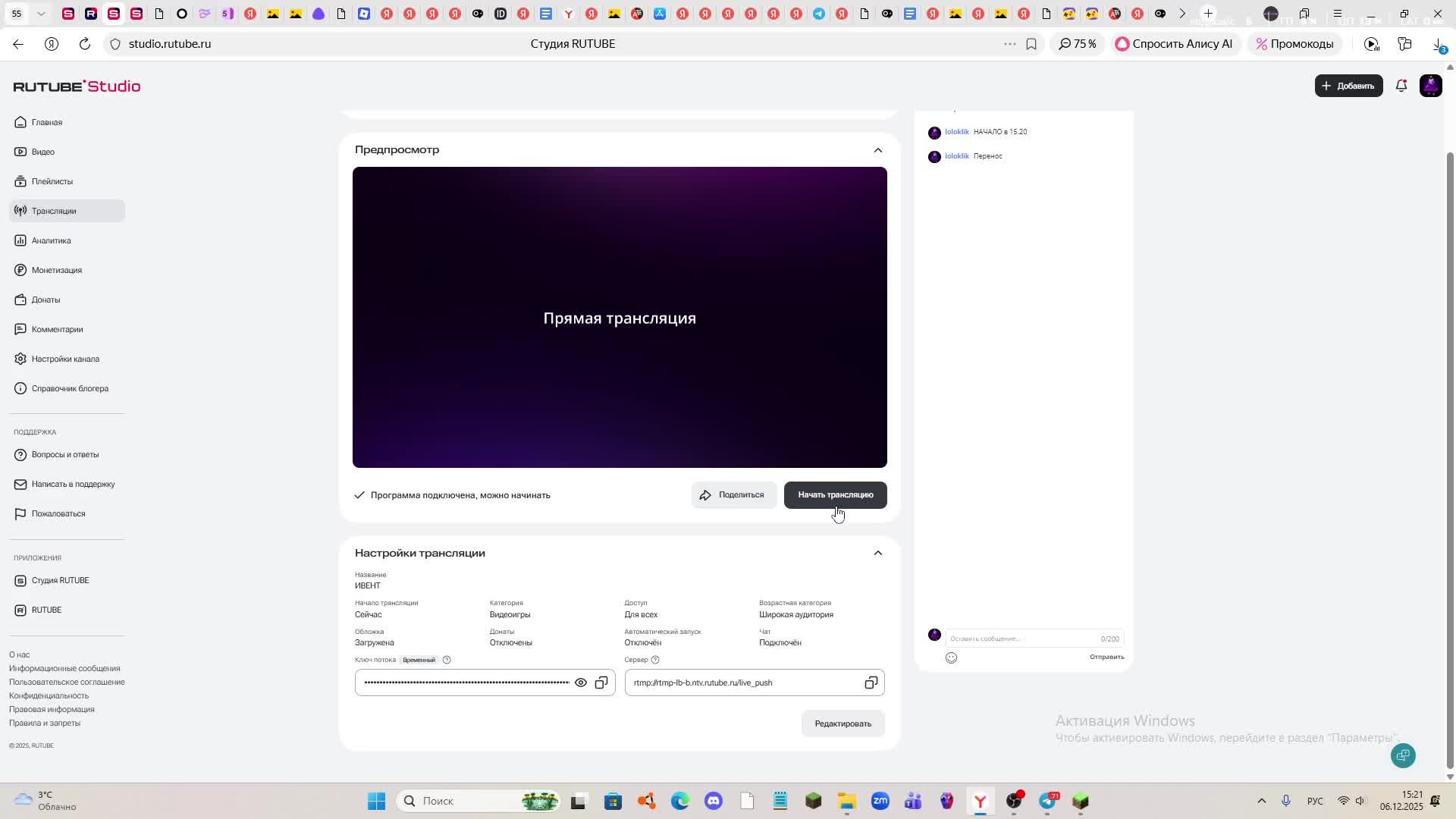
Task: Click Редактировать to edit stream settings
Action: click(843, 723)
